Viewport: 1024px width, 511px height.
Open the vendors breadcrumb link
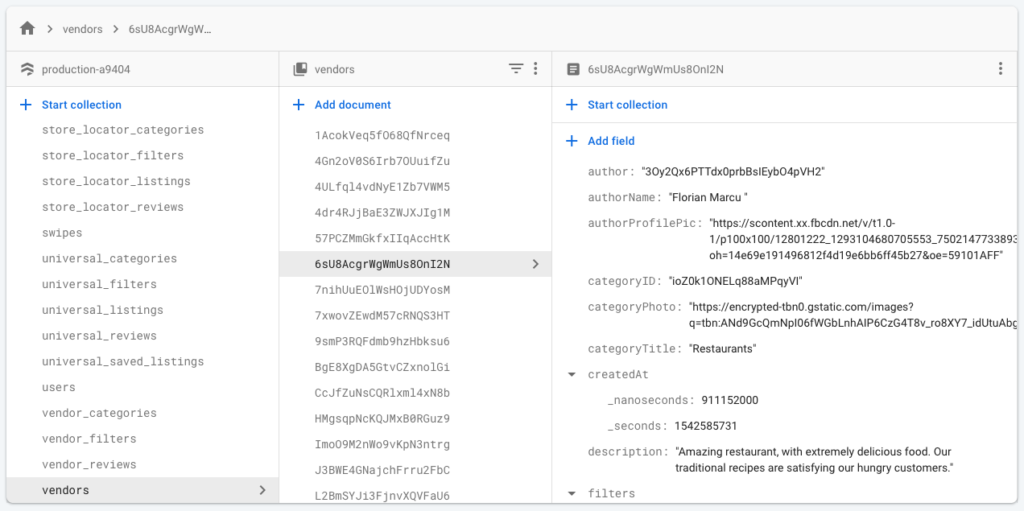(x=82, y=29)
